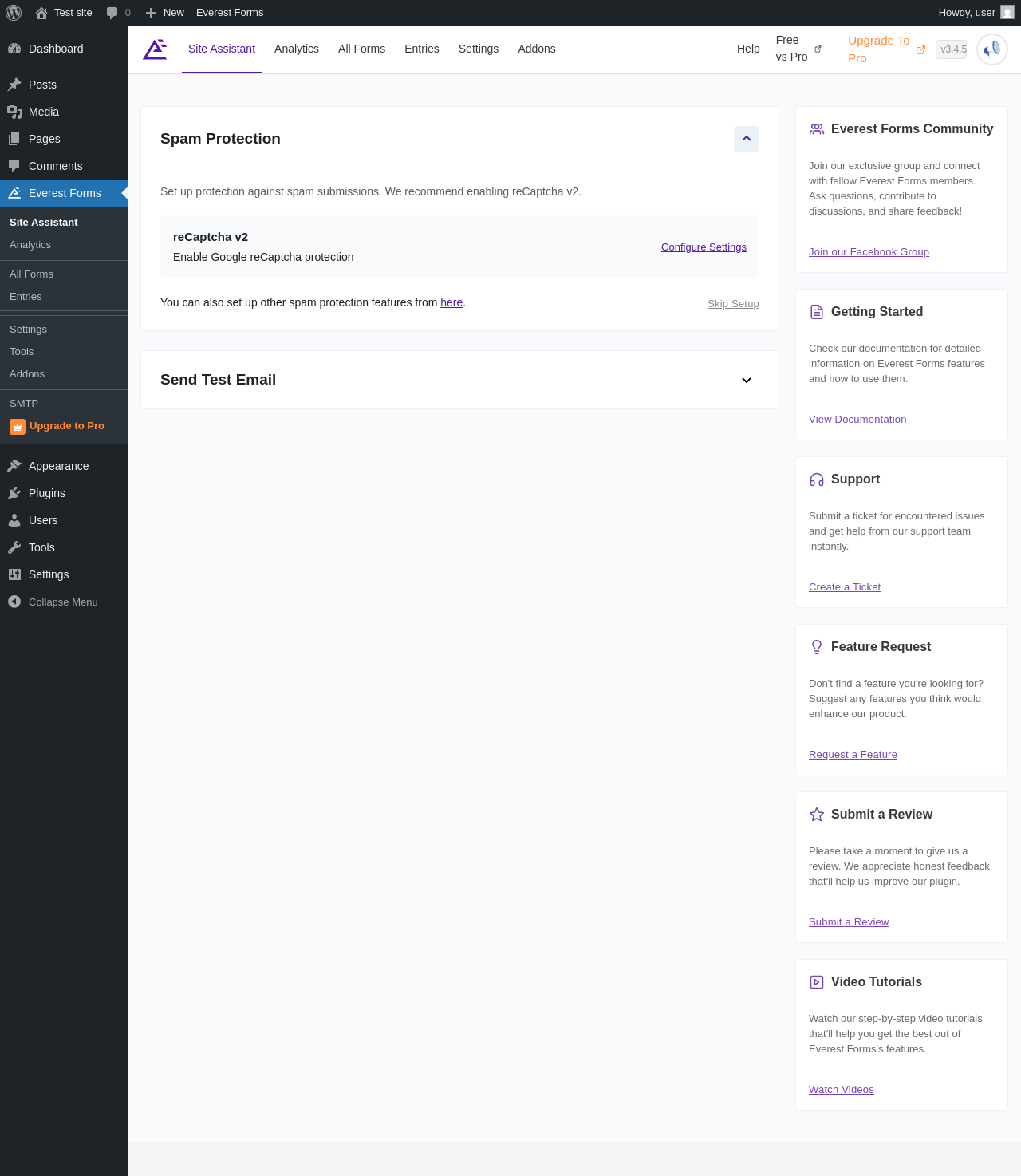Image resolution: width=1021 pixels, height=1176 pixels.
Task: Click Upgrade to Pro in sidebar
Action: coord(67,426)
